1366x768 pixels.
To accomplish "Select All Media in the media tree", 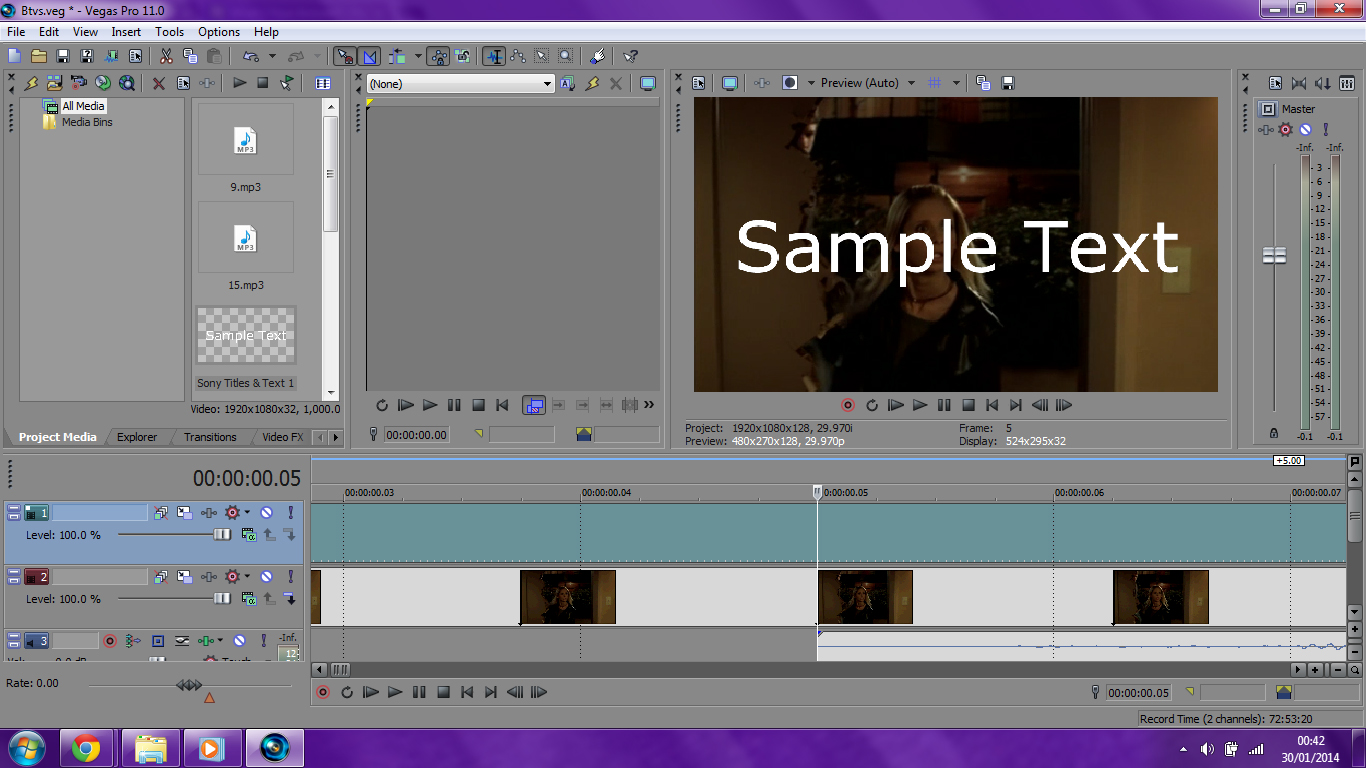I will (x=83, y=106).
